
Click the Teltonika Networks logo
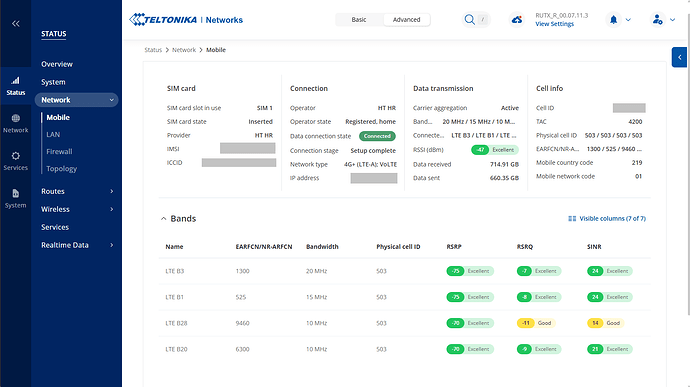[x=186, y=20]
